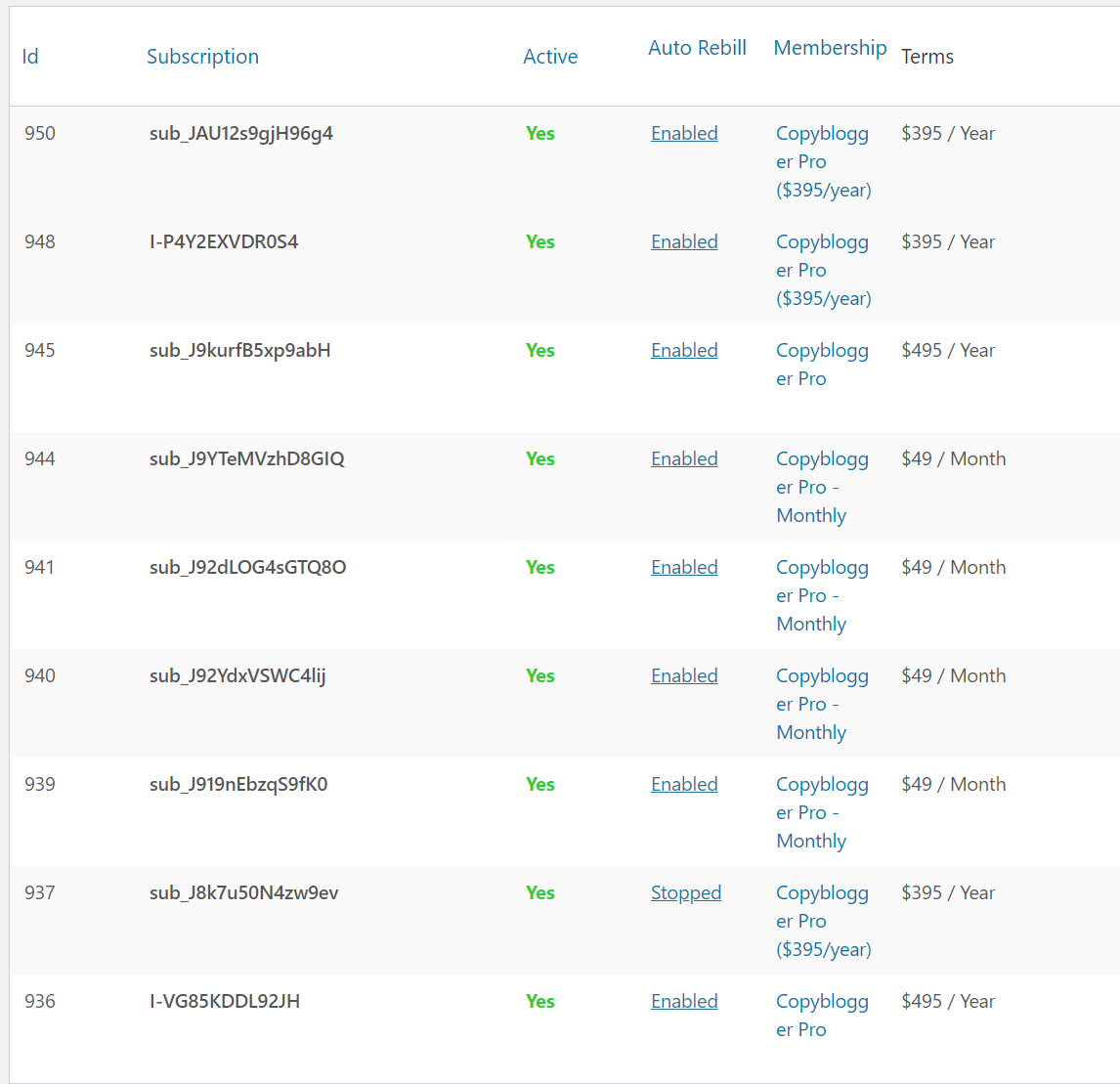Sort by Active column header
1120x1084 pixels.
[x=550, y=57]
